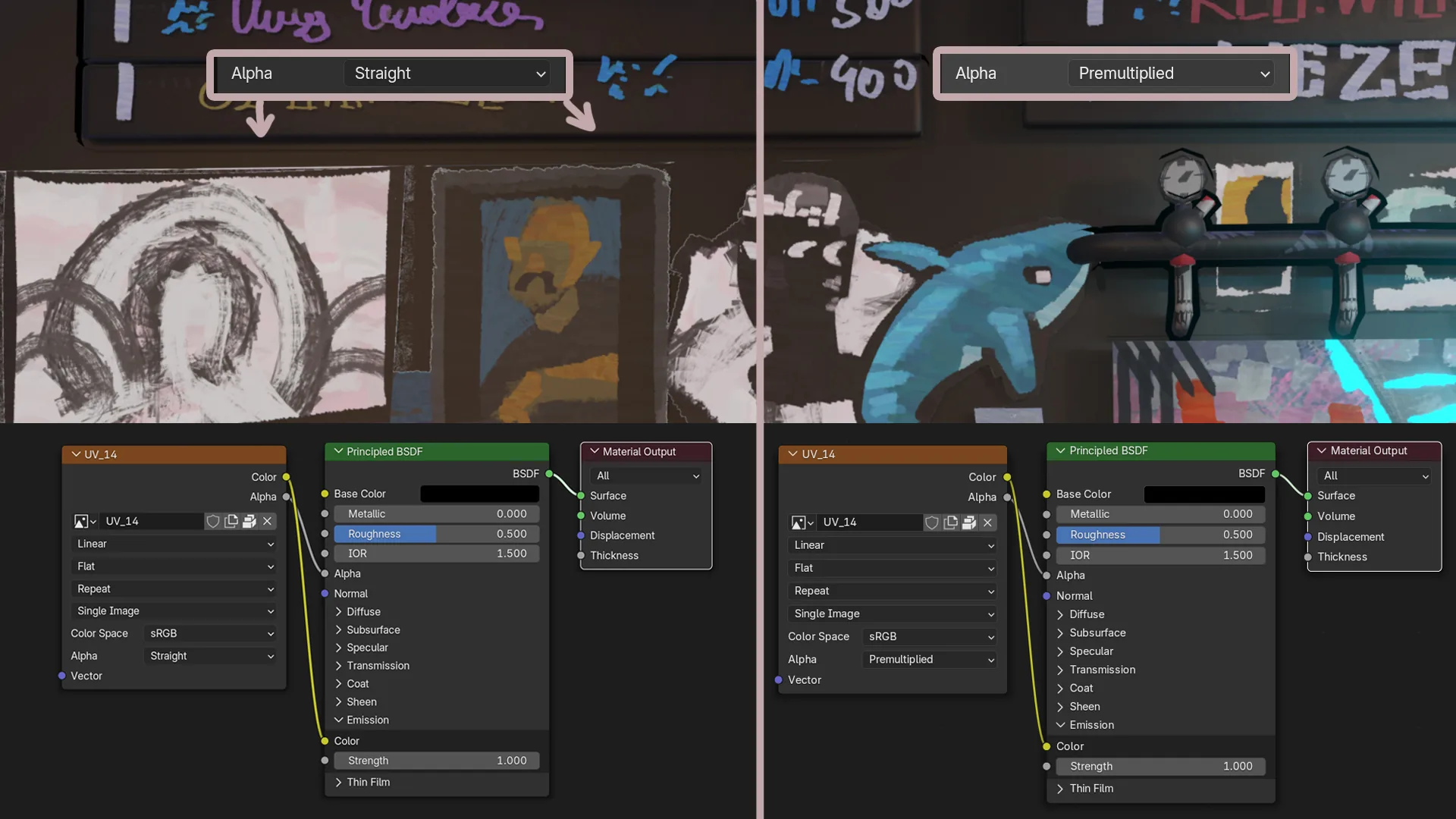Open the sRGB Color Space dropdown on left
Screen dimensions: 1456x819
[x=210, y=633]
